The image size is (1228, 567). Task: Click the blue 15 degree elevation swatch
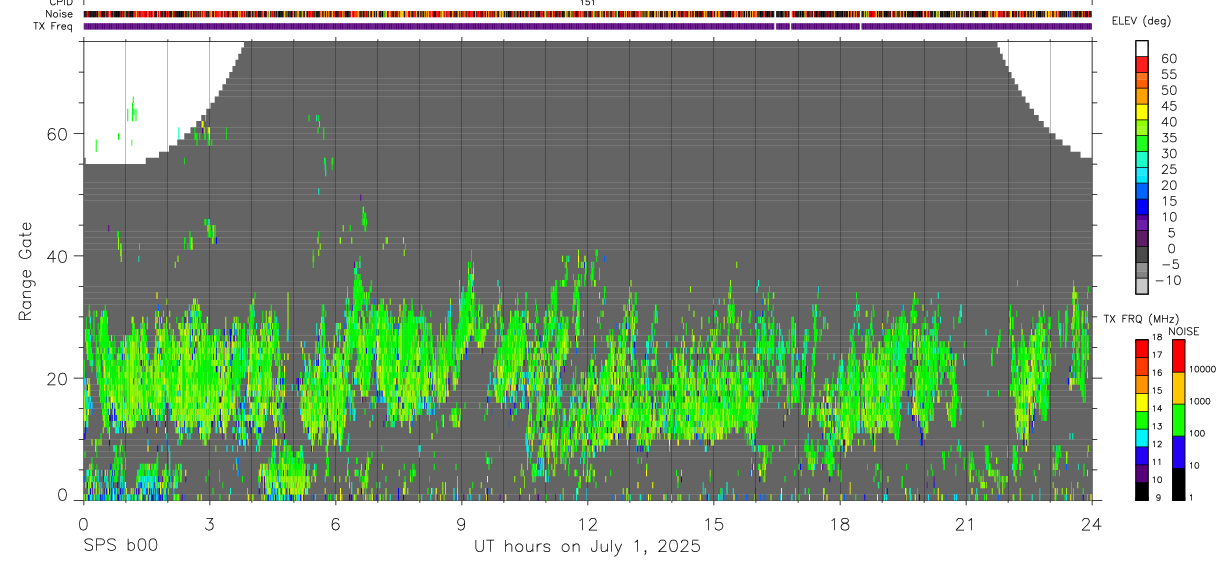[x=1143, y=207]
